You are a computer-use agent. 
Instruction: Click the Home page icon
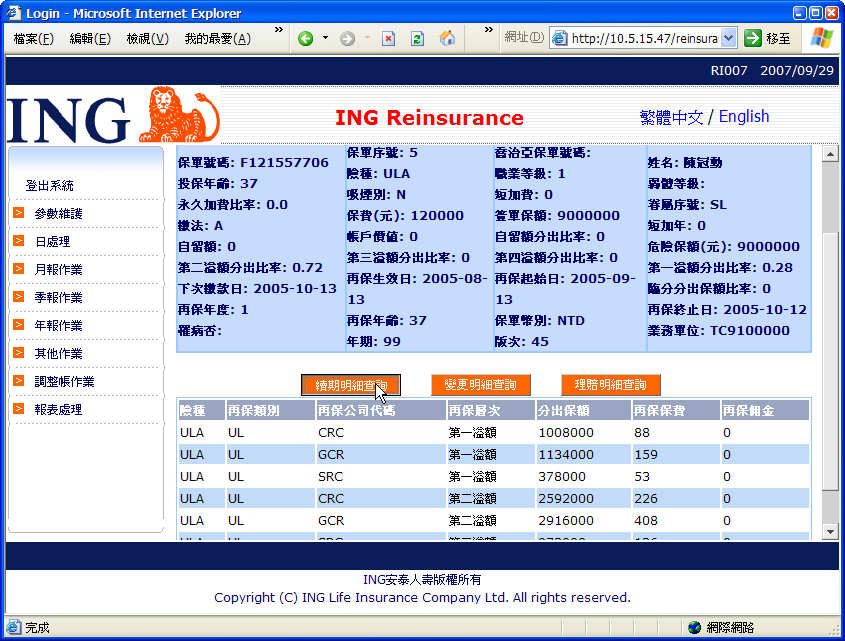(447, 38)
